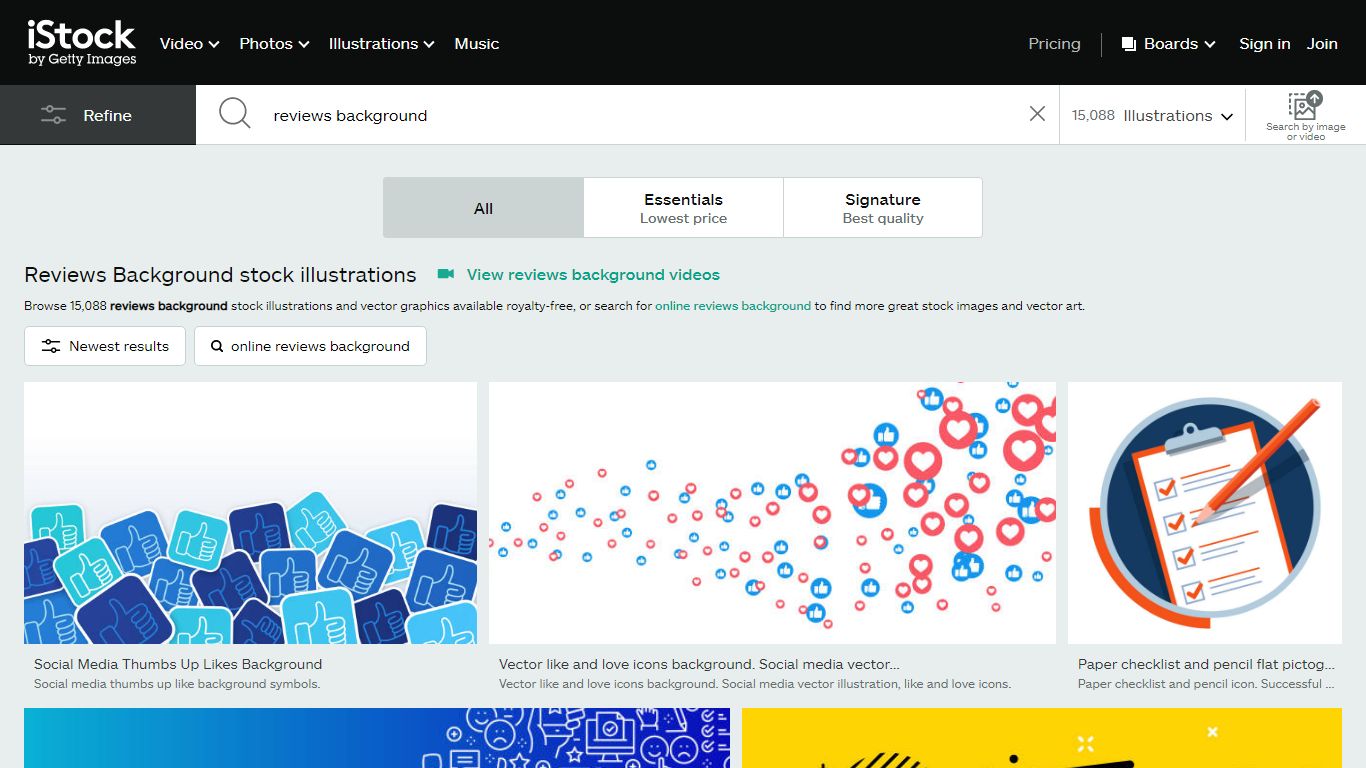Open the Pricing link
Image resolution: width=1366 pixels, height=768 pixels.
1054,44
